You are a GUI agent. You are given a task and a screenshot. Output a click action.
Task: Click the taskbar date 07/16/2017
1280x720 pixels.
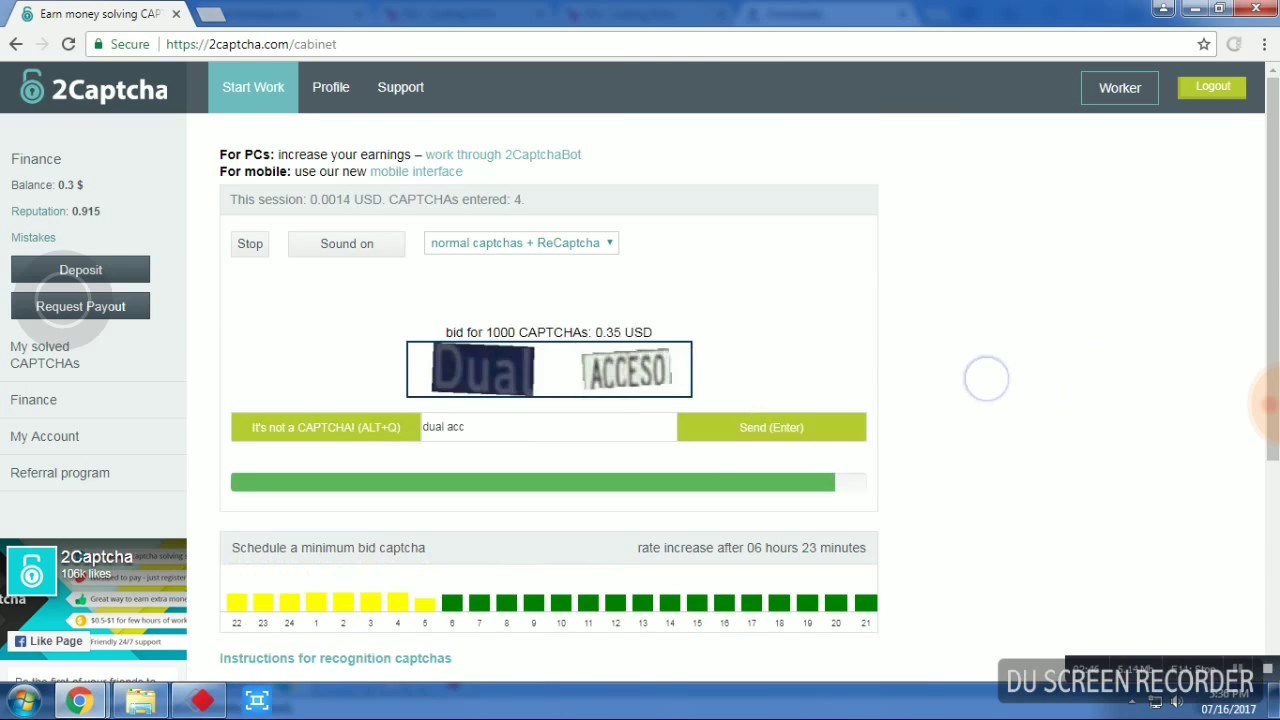click(x=1228, y=709)
